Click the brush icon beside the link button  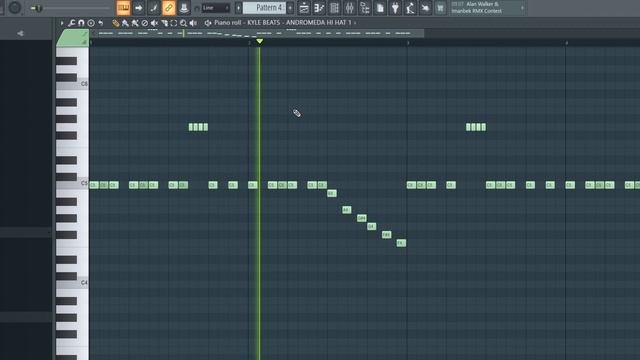[154, 8]
